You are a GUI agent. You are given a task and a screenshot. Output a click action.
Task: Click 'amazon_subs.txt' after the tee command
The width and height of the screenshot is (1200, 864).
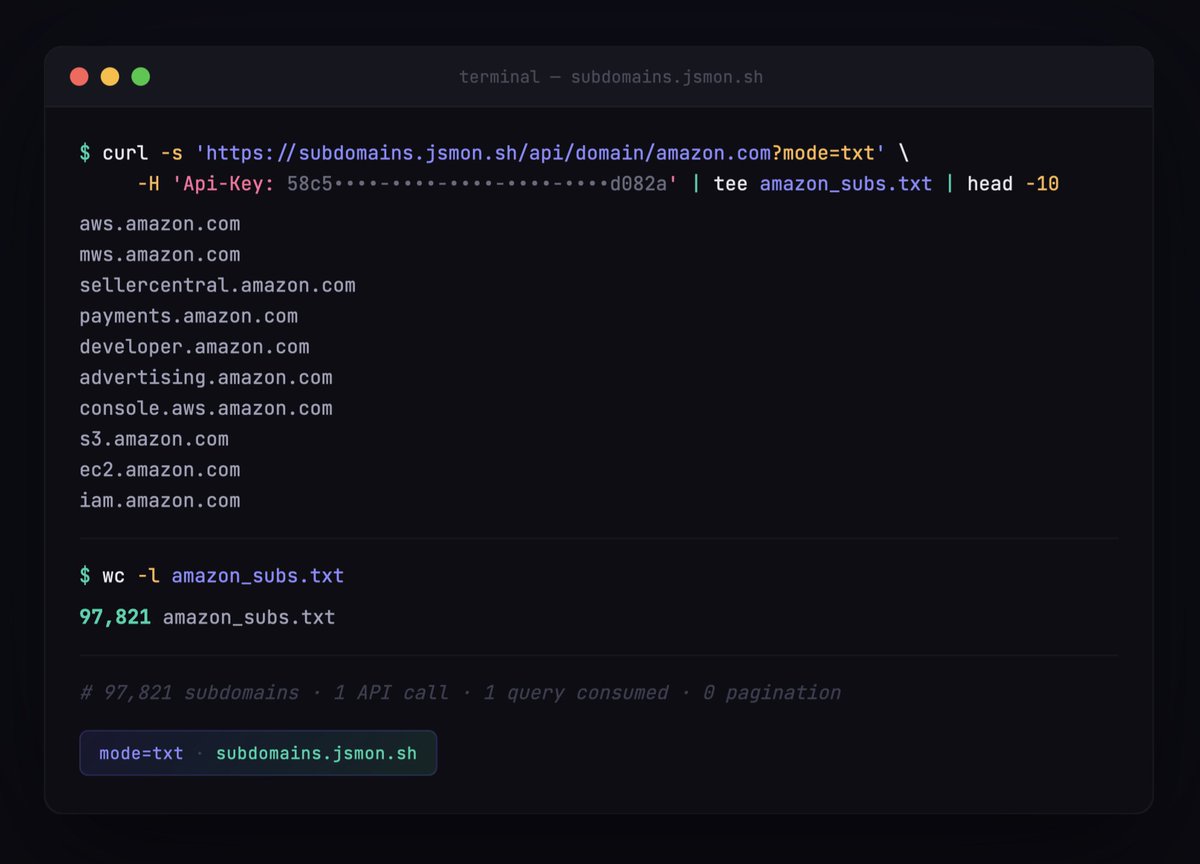tap(846, 184)
